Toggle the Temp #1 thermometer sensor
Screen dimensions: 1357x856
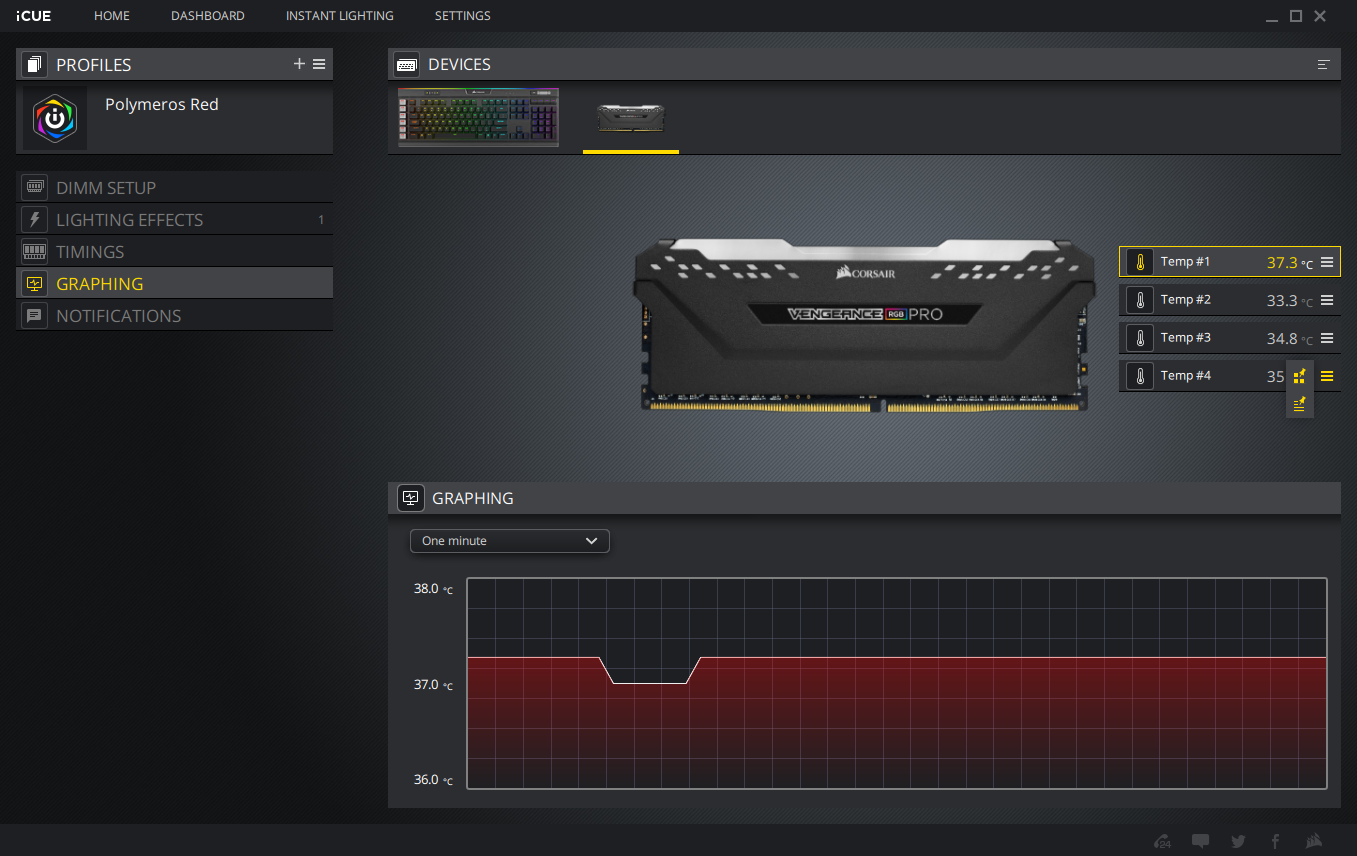(x=1139, y=262)
